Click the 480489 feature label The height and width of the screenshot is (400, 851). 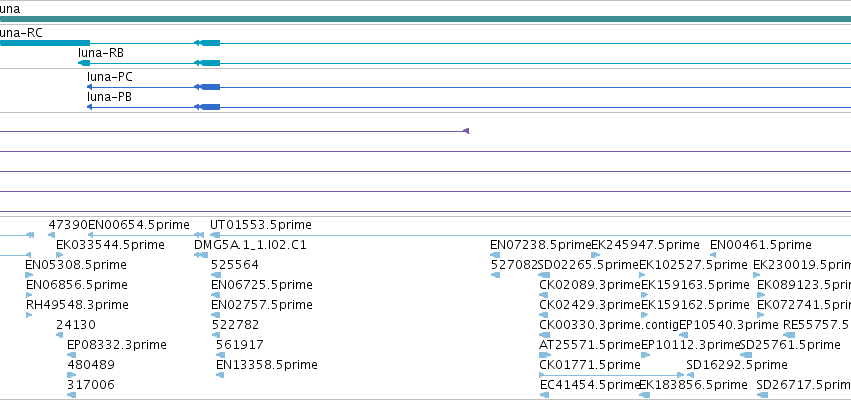91,365
